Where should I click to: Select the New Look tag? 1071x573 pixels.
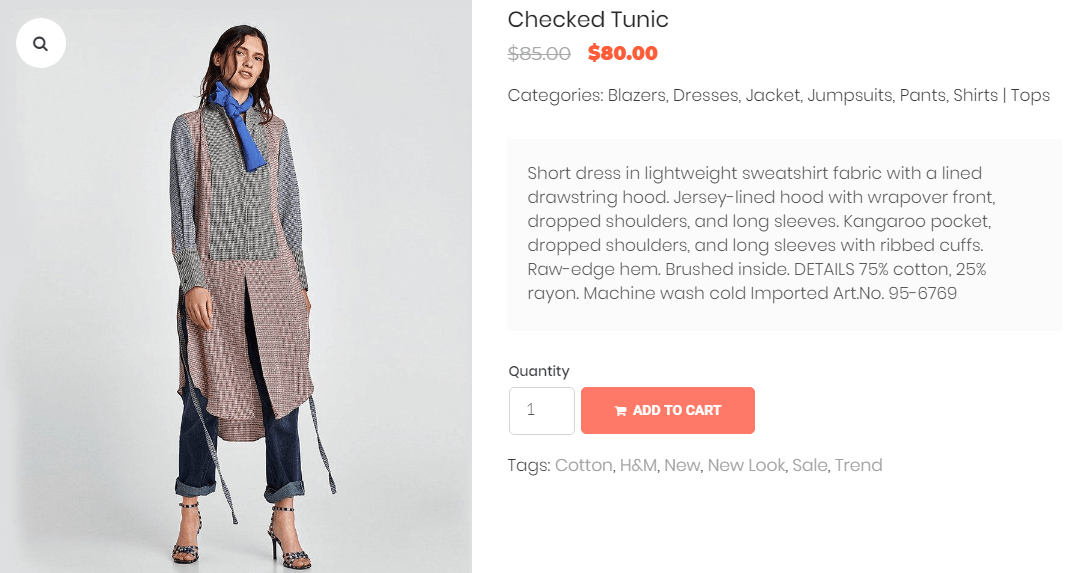746,465
